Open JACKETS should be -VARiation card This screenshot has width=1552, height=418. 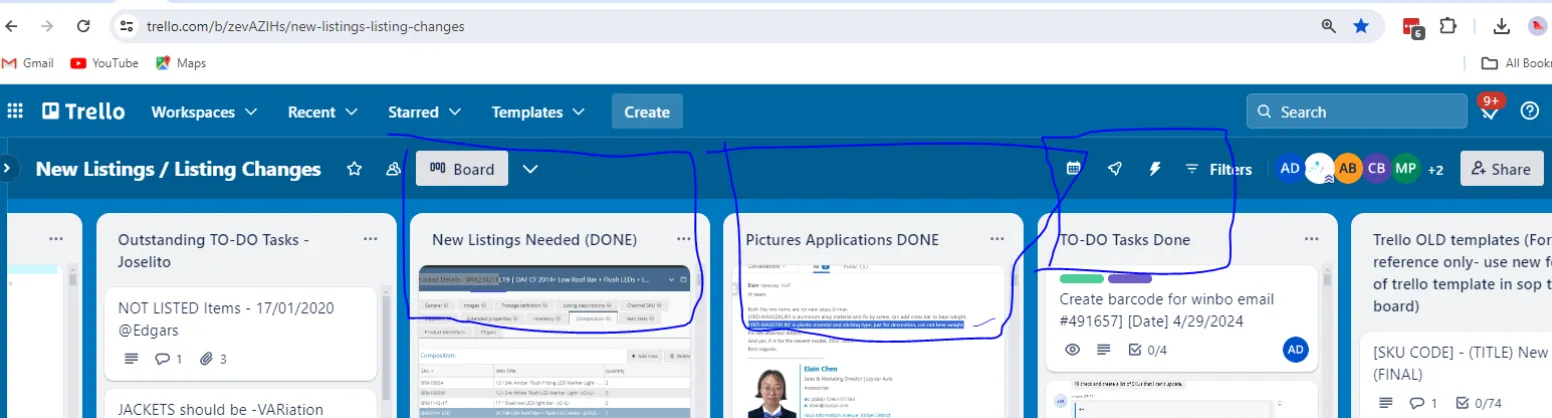coord(241,404)
